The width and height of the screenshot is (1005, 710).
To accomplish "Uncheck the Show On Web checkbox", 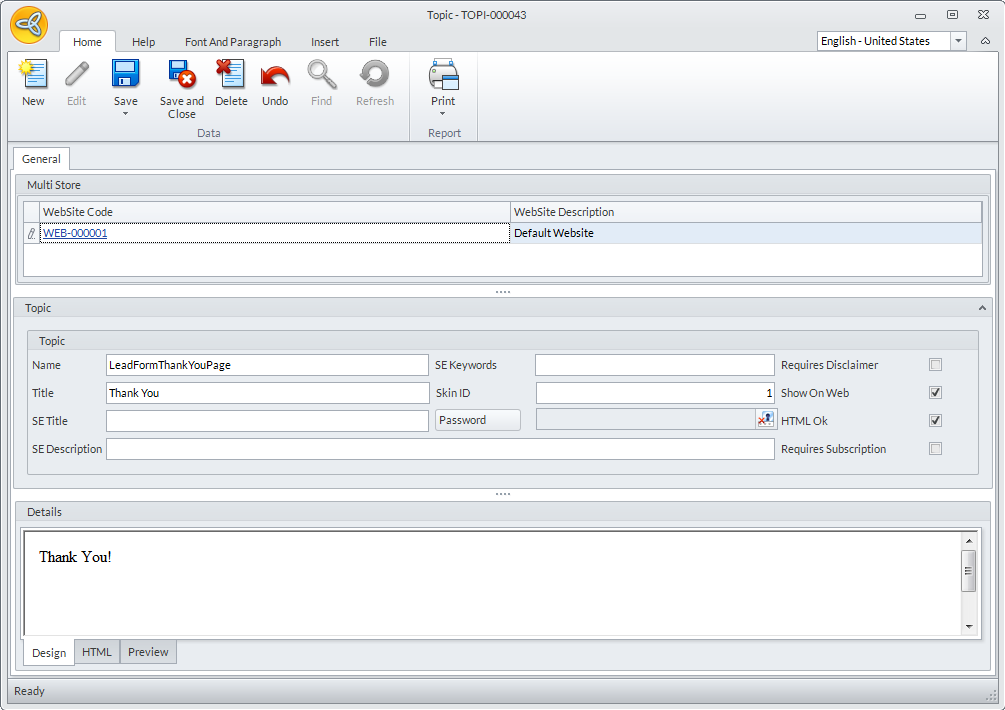I will [935, 393].
